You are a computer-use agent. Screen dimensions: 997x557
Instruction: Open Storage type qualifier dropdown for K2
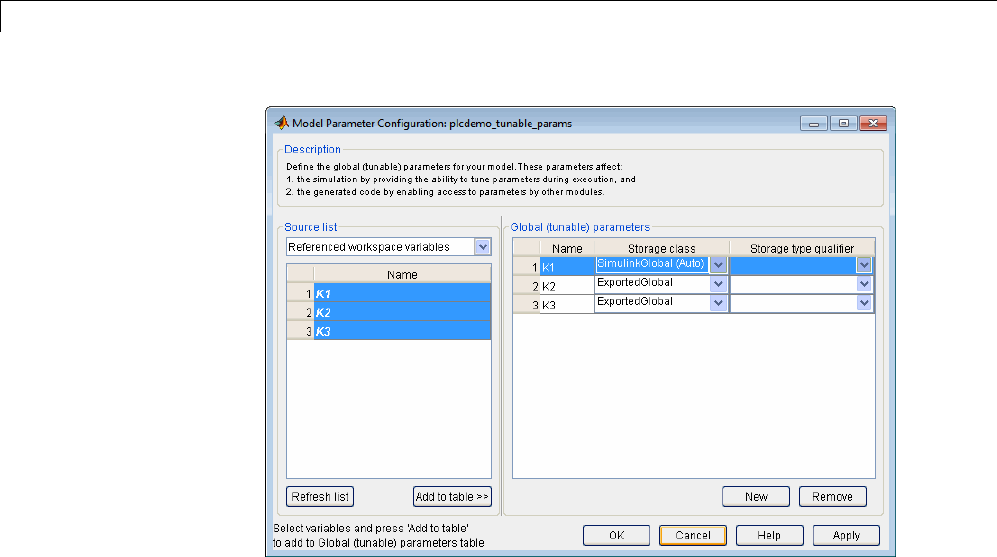(864, 284)
